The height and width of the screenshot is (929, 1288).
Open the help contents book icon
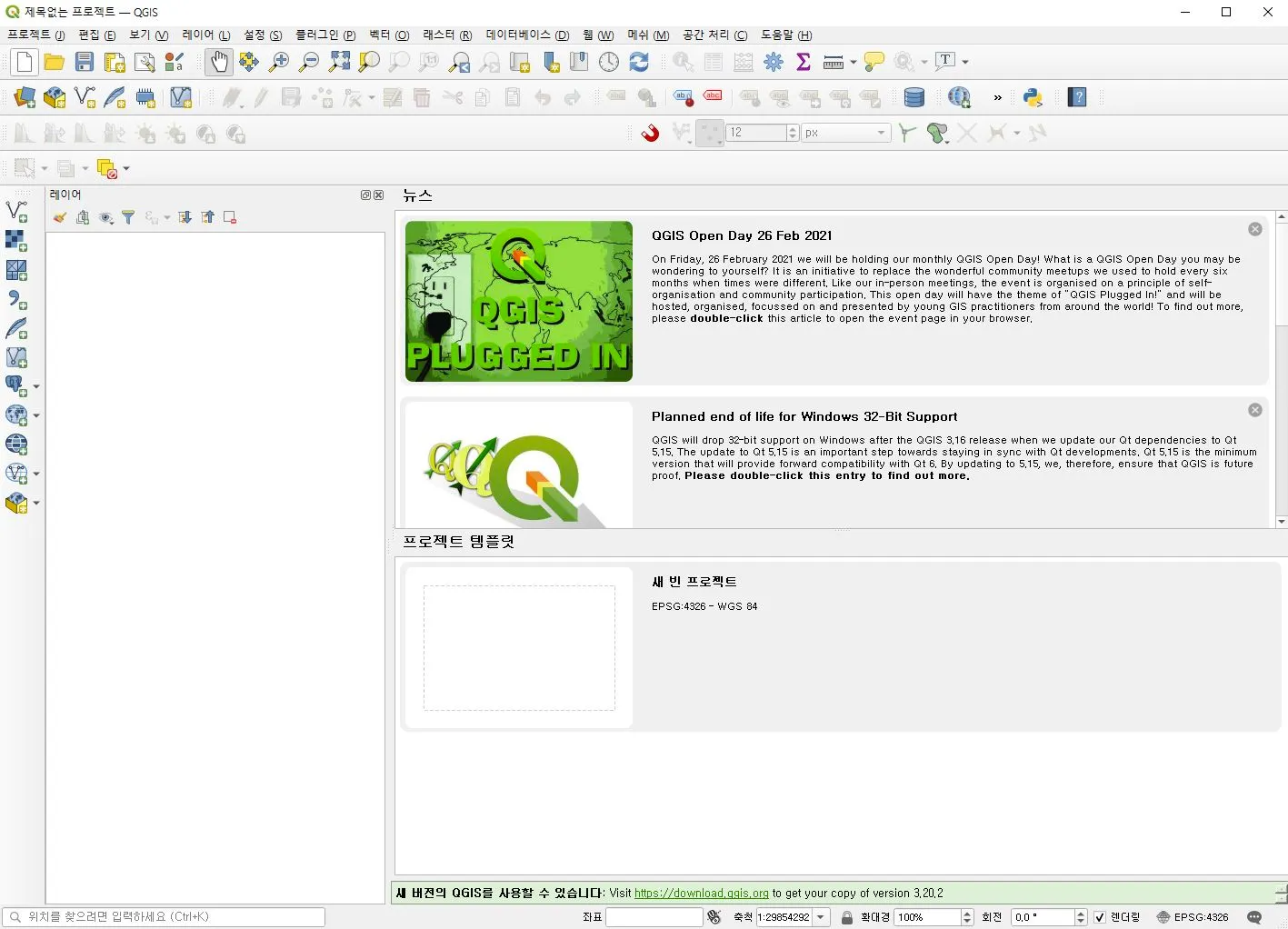(1077, 97)
